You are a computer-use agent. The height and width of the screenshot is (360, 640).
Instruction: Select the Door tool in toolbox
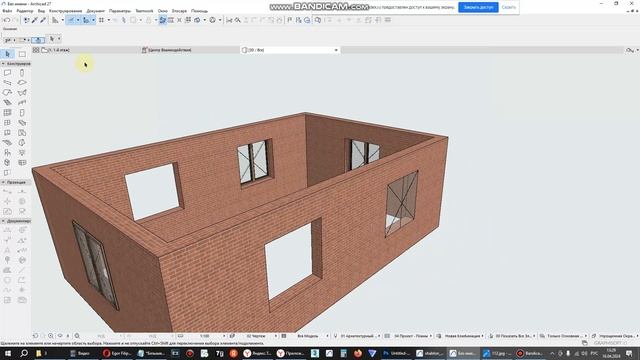pos(22,113)
